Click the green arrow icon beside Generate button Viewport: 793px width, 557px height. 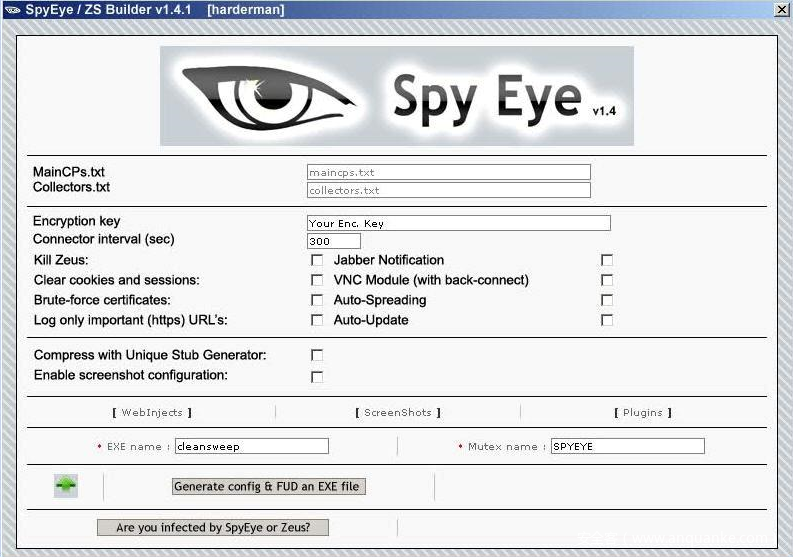[x=66, y=486]
